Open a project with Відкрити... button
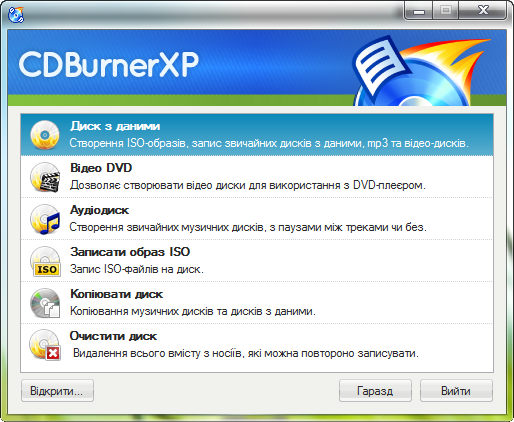 (x=57, y=391)
